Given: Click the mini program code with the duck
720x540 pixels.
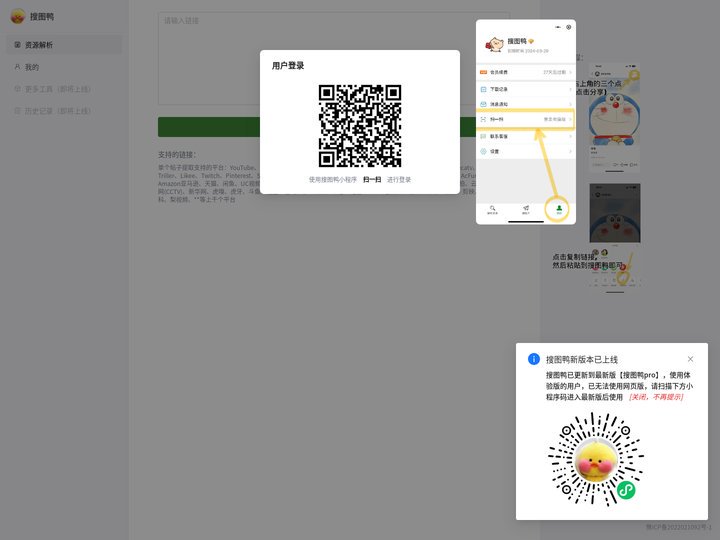Looking at the screenshot, I should pyautogui.click(x=596, y=460).
